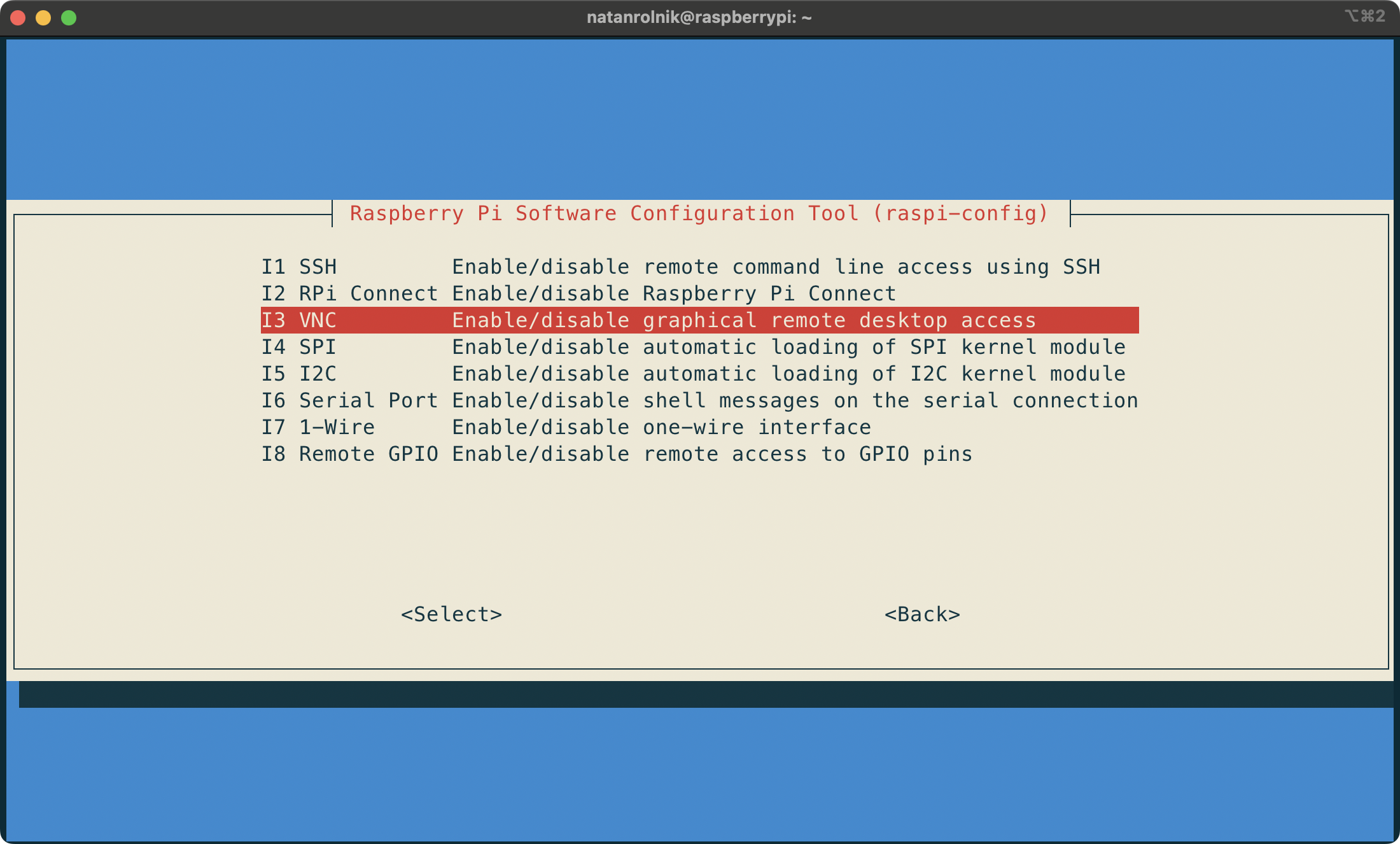The height and width of the screenshot is (844, 1400).
Task: Click the raspi-config window title text
Action: (x=699, y=213)
